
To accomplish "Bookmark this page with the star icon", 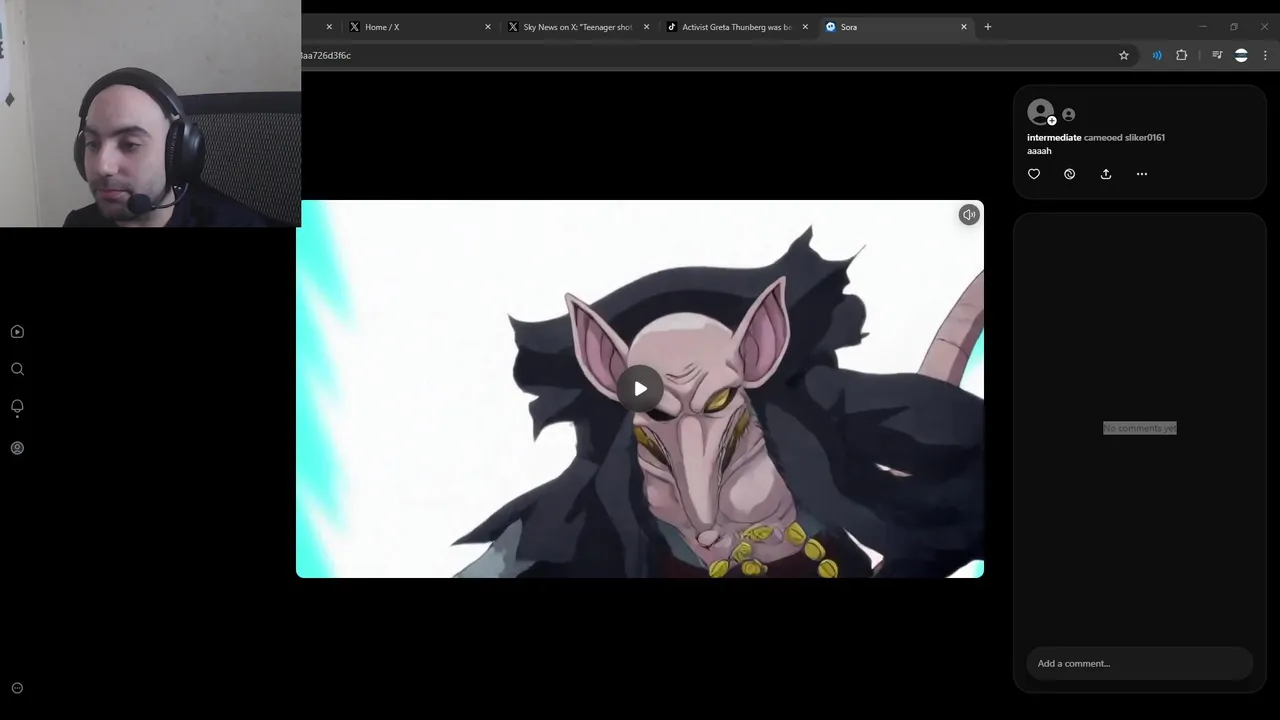I will [x=1124, y=56].
